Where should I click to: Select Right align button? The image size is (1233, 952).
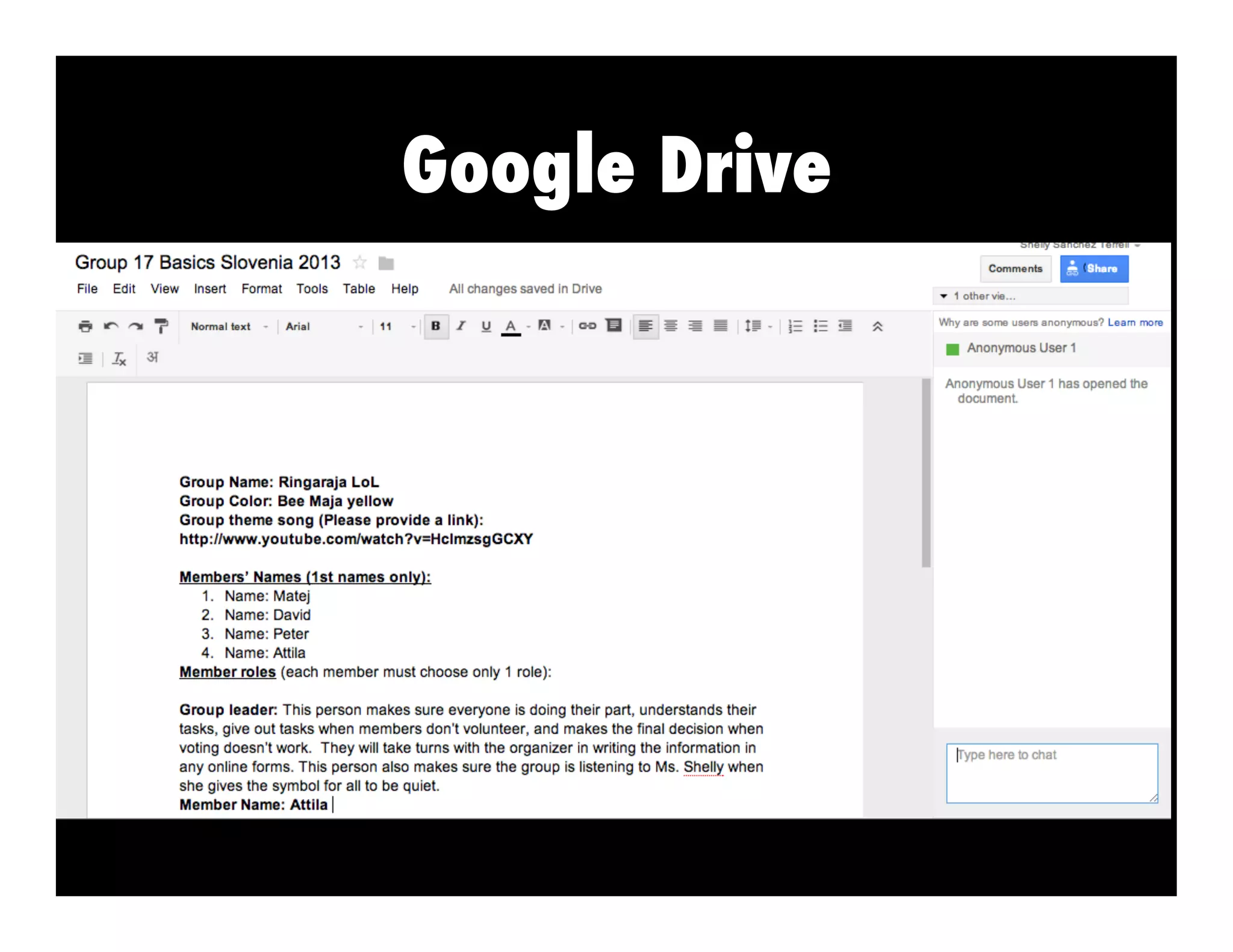[x=695, y=326]
